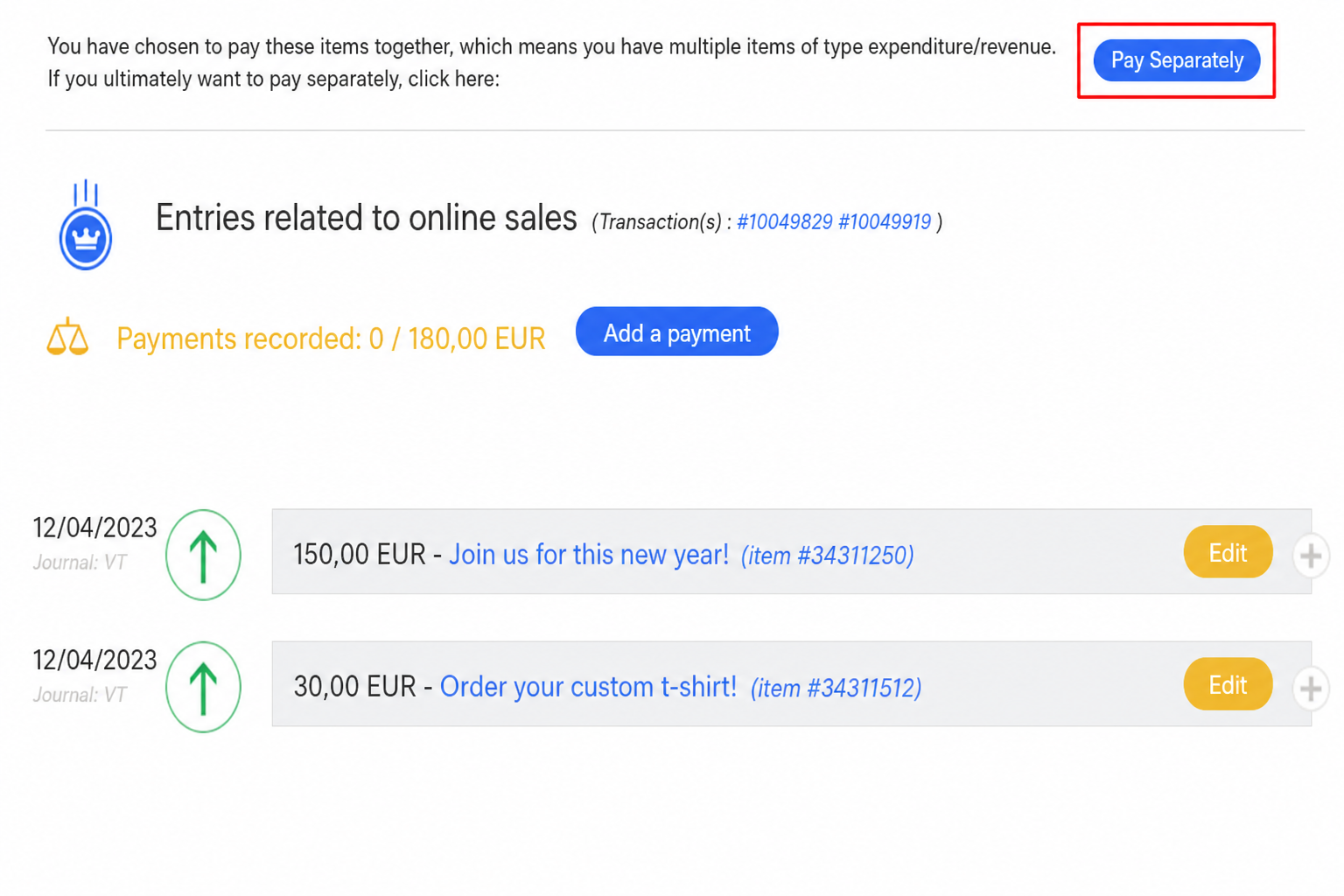
Task: Add a payment to these entries
Action: click(676, 332)
